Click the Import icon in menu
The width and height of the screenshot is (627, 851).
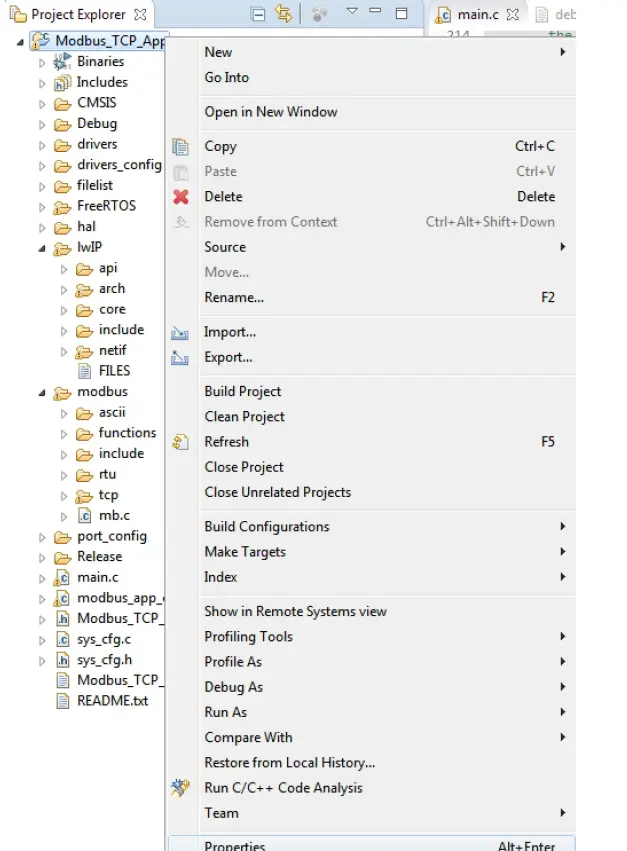tap(181, 333)
